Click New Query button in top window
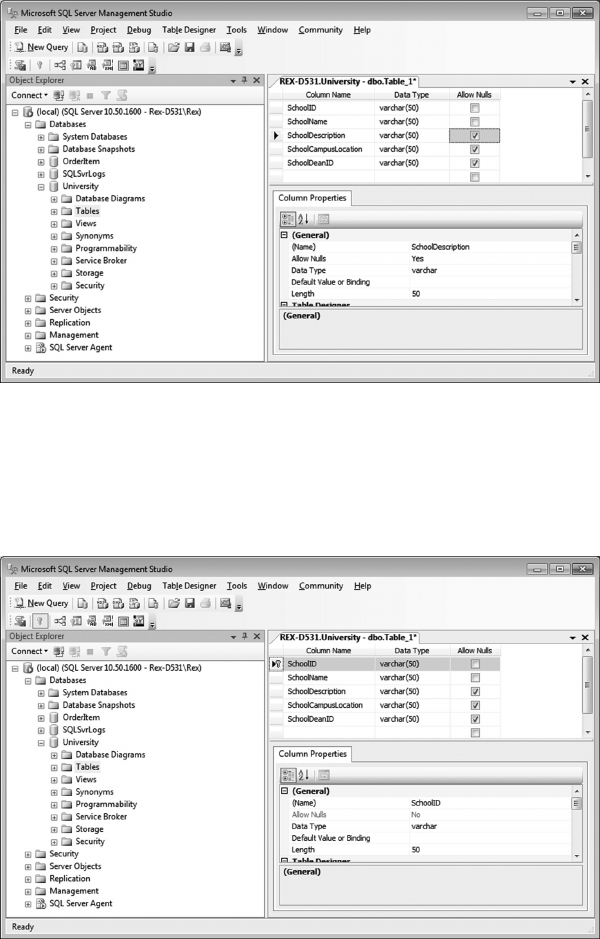Image resolution: width=600 pixels, height=939 pixels. (41, 47)
